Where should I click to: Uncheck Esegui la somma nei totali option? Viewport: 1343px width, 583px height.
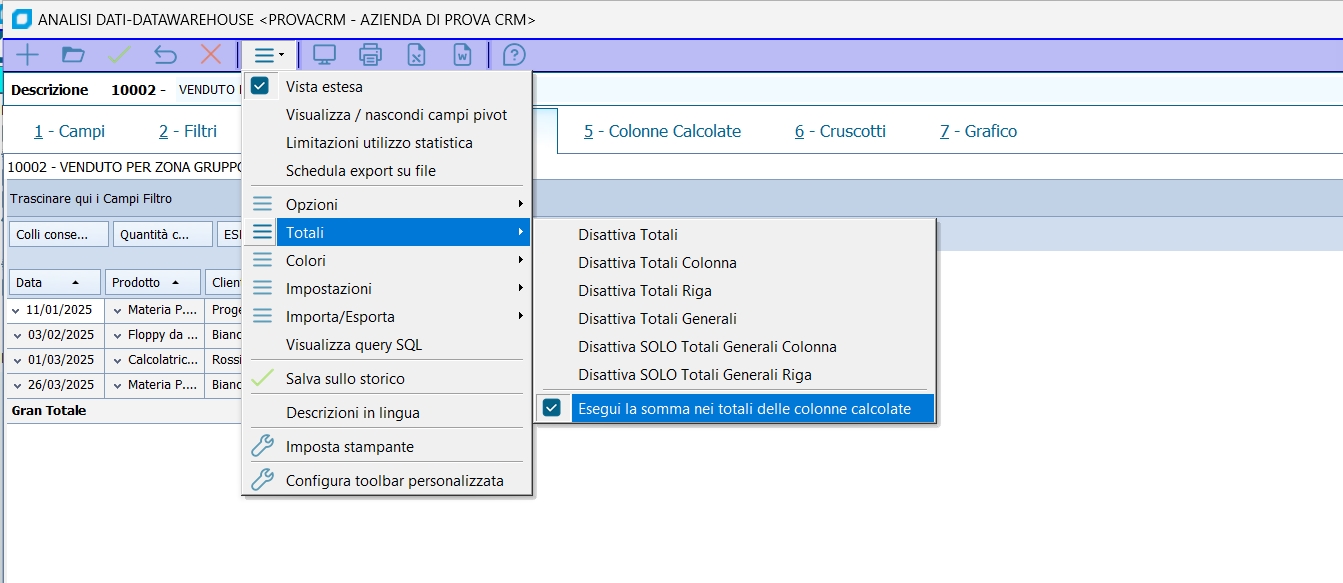click(x=552, y=408)
